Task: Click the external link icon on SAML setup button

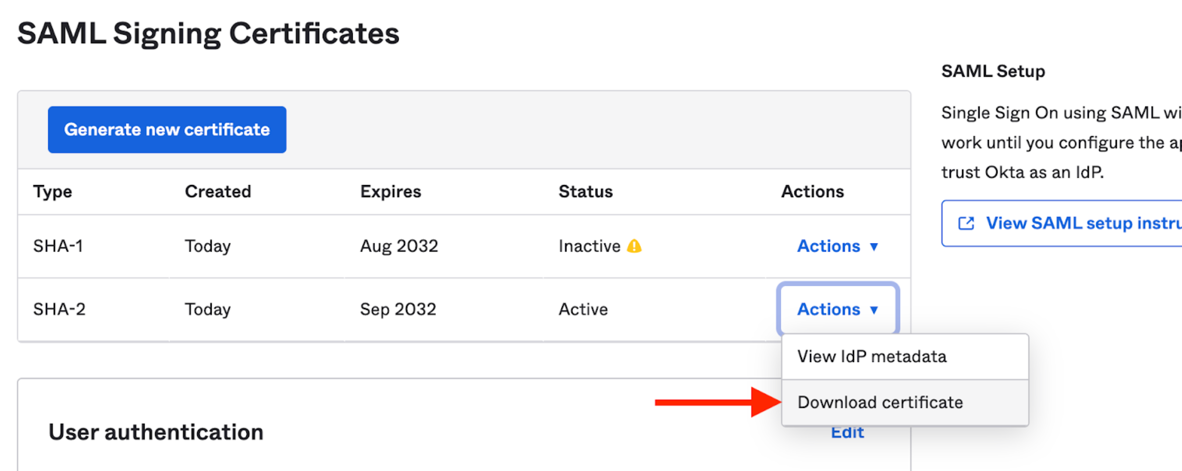Action: 966,223
